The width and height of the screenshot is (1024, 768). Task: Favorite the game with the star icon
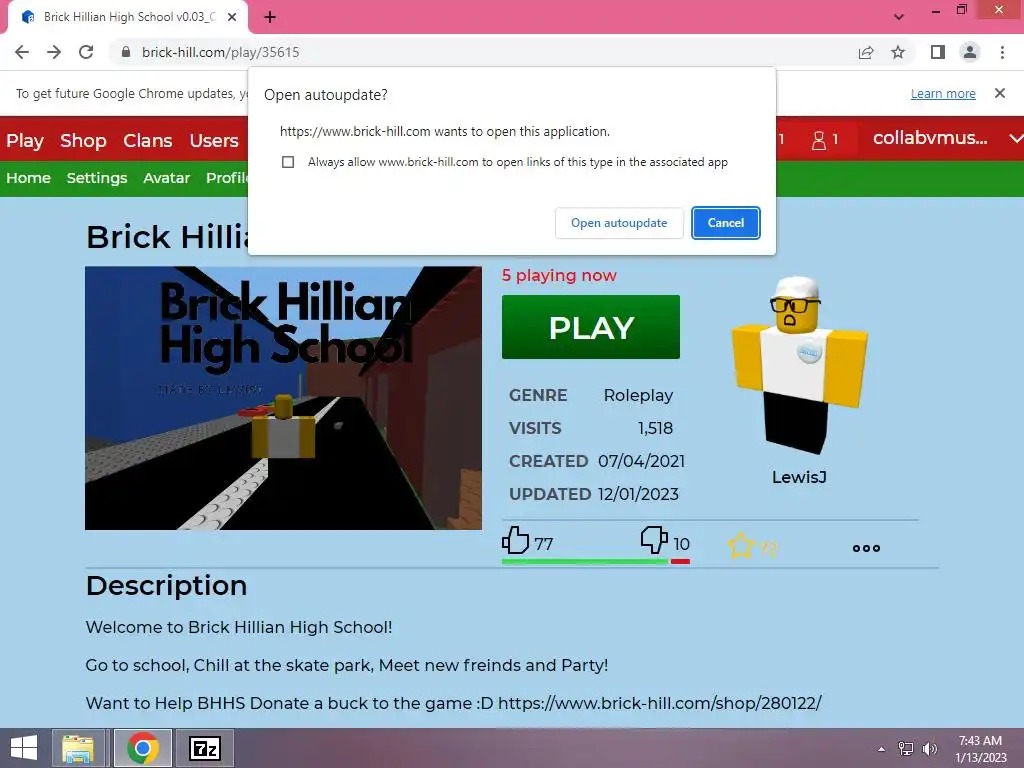click(x=741, y=546)
